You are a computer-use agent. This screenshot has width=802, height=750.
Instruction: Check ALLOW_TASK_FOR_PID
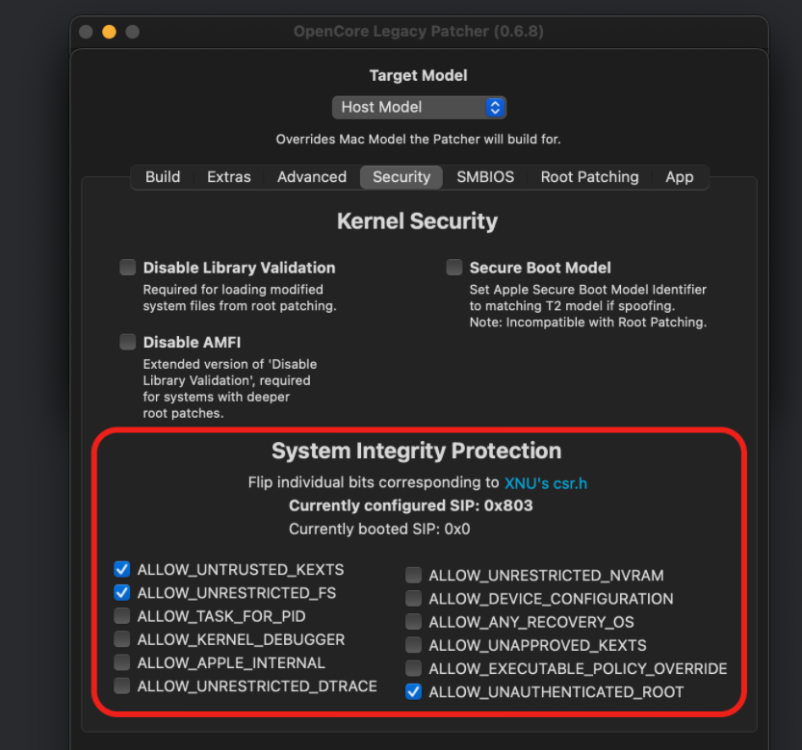coord(122,615)
